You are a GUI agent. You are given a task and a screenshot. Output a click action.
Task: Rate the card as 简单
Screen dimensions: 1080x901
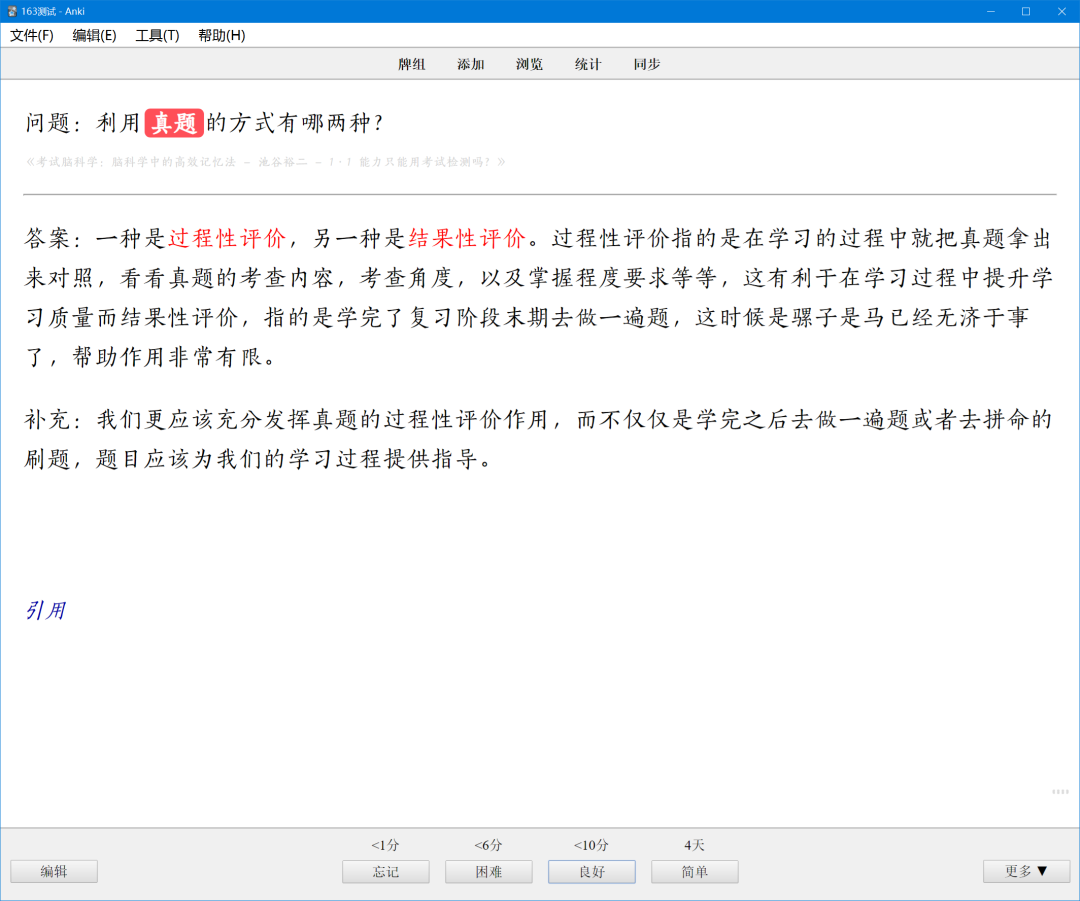point(694,871)
